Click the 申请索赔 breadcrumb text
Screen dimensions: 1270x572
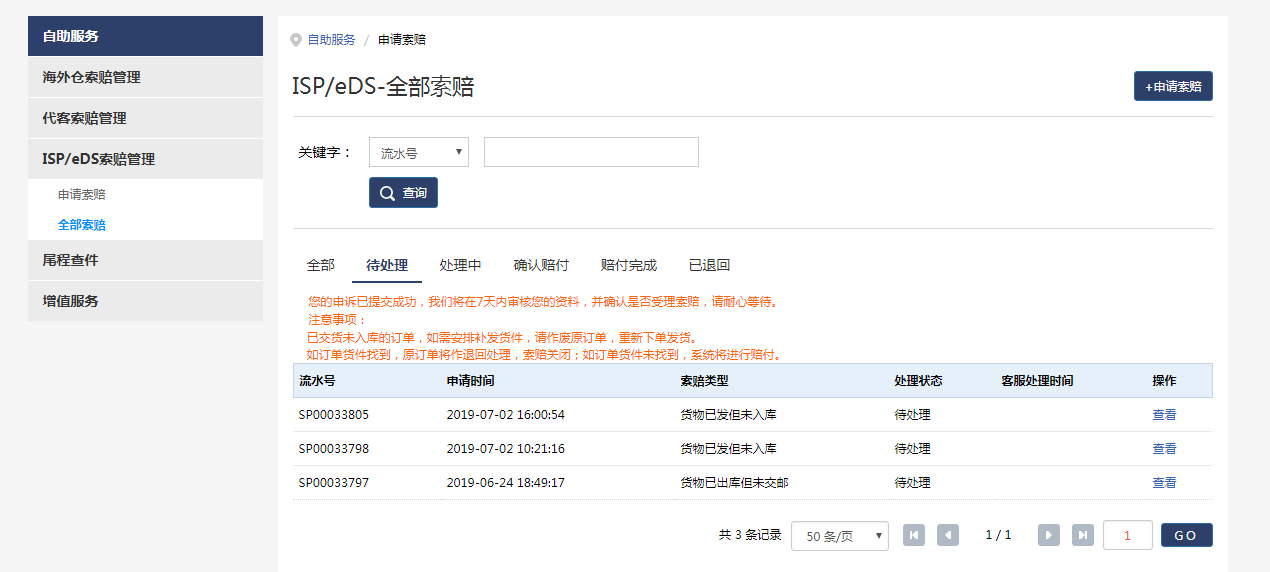pos(402,40)
